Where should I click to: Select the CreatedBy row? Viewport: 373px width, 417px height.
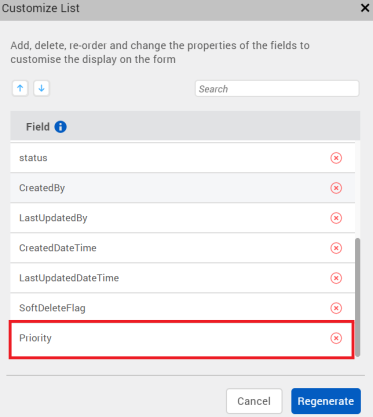tap(182, 188)
